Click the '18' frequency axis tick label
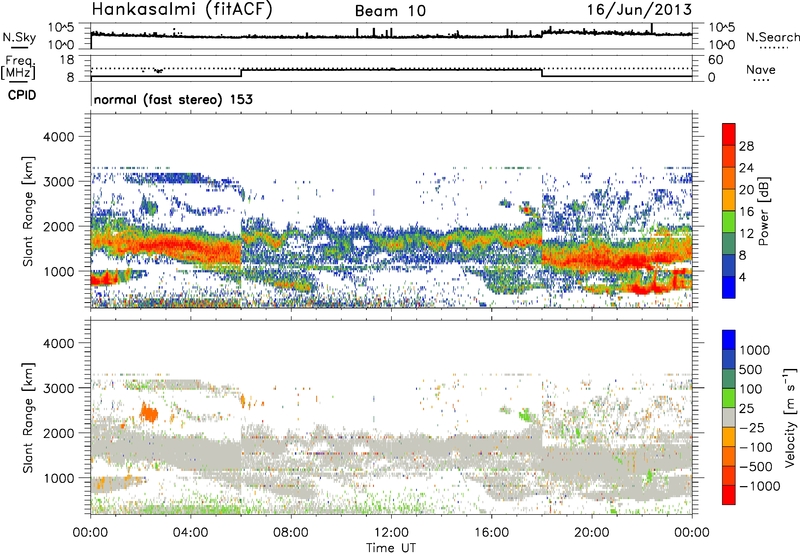This screenshot has height=554, width=800. (x=67, y=60)
